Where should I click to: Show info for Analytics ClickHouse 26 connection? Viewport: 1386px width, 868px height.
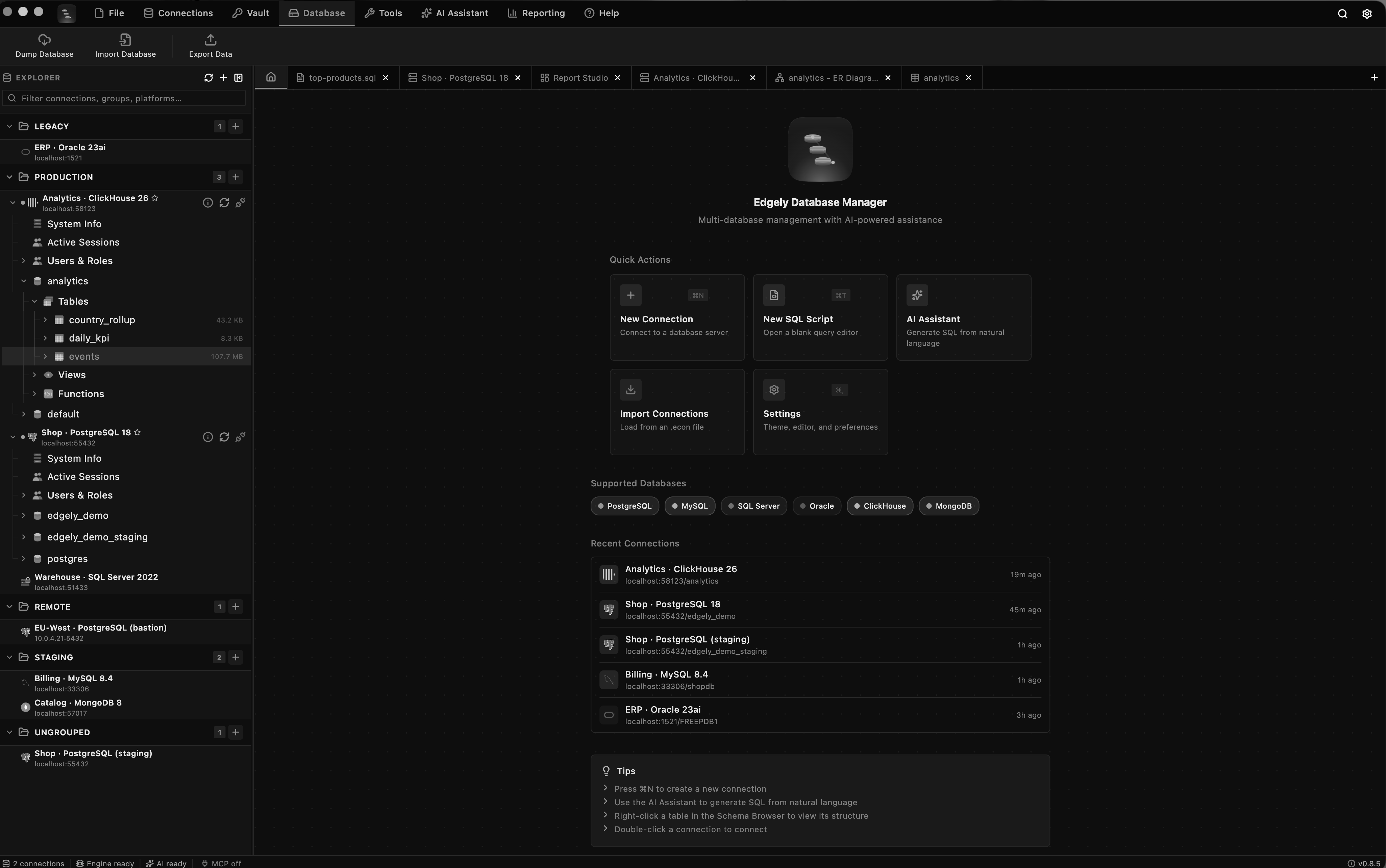pyautogui.click(x=208, y=203)
